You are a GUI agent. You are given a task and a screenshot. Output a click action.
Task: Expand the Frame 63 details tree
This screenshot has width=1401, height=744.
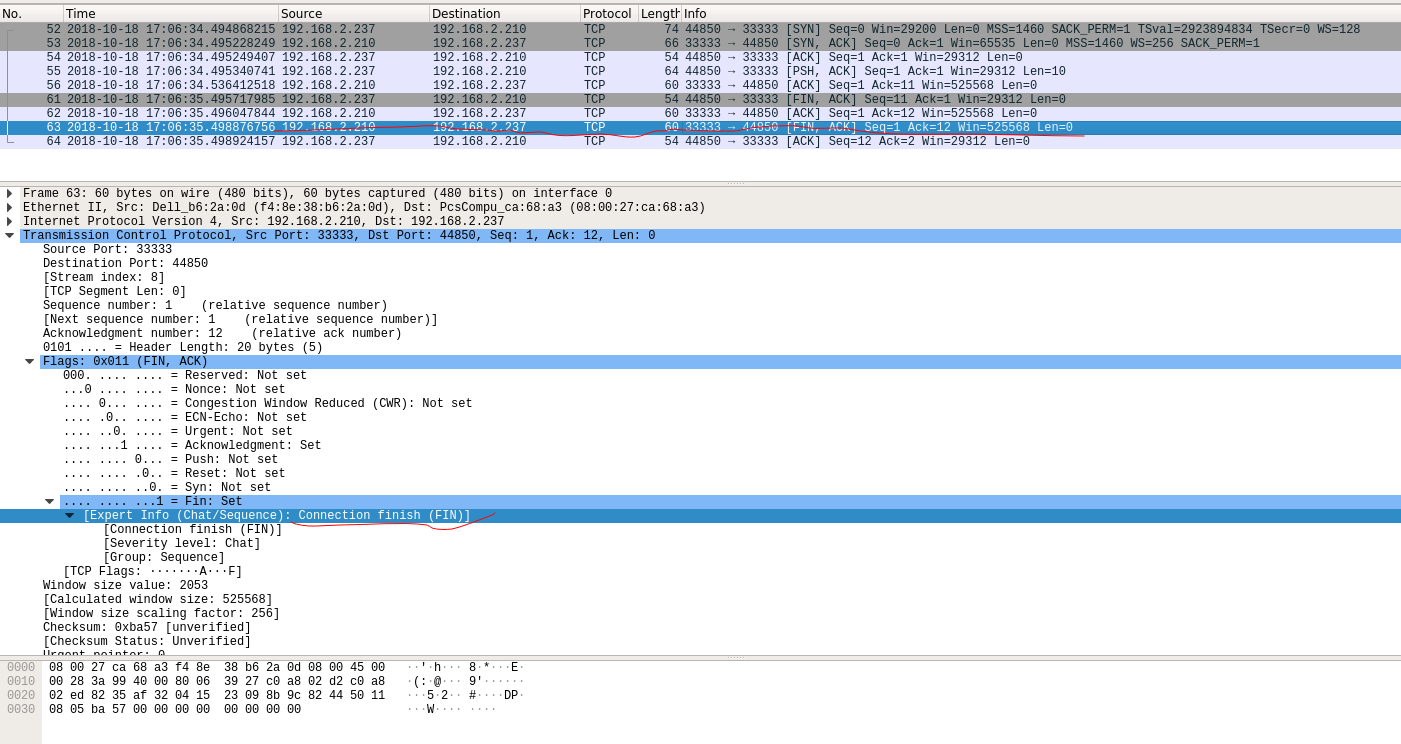pyautogui.click(x=10, y=194)
